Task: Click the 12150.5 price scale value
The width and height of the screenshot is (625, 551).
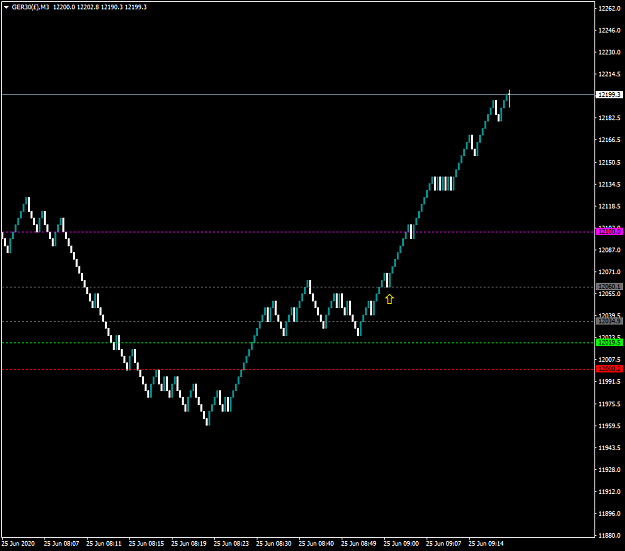Action: [x=609, y=163]
